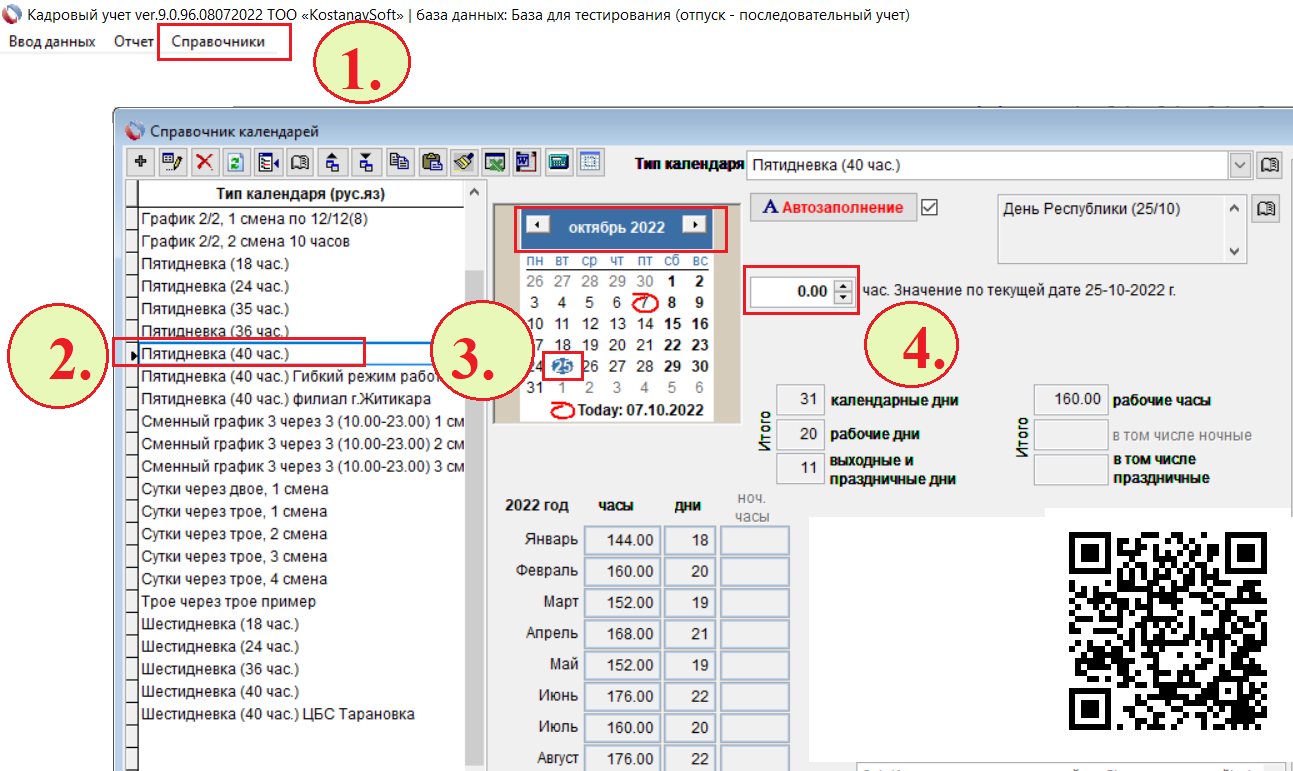The image size is (1293, 771).
Task: Toggle the checkbox next to Автозаполнение
Action: [x=930, y=208]
